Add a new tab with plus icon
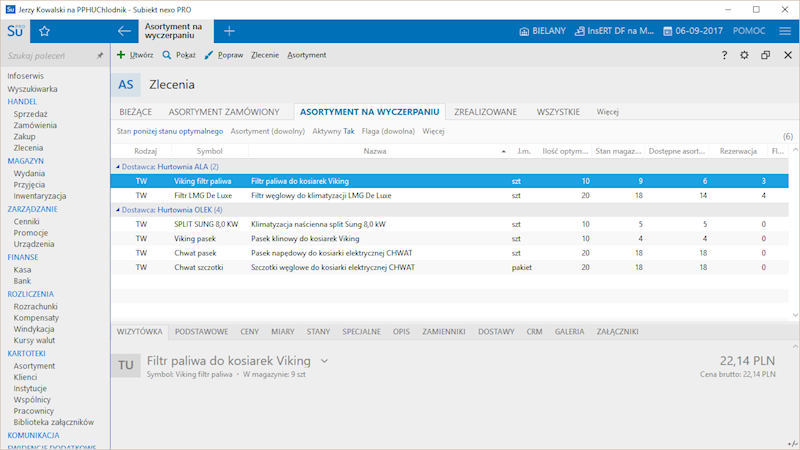The height and width of the screenshot is (450, 800). pyautogui.click(x=229, y=31)
